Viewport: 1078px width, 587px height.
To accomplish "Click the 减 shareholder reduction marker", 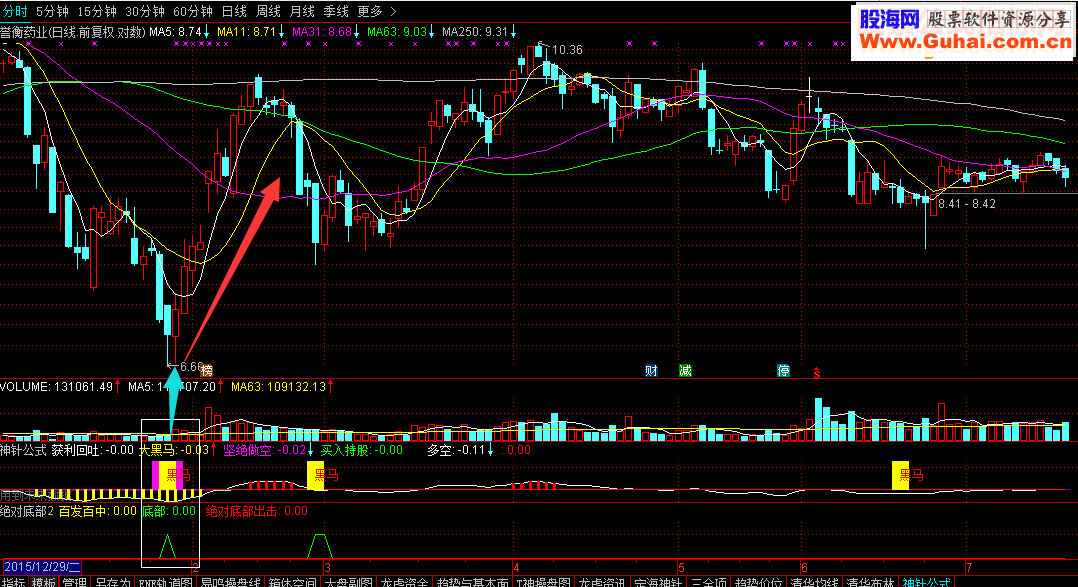I will (x=685, y=370).
